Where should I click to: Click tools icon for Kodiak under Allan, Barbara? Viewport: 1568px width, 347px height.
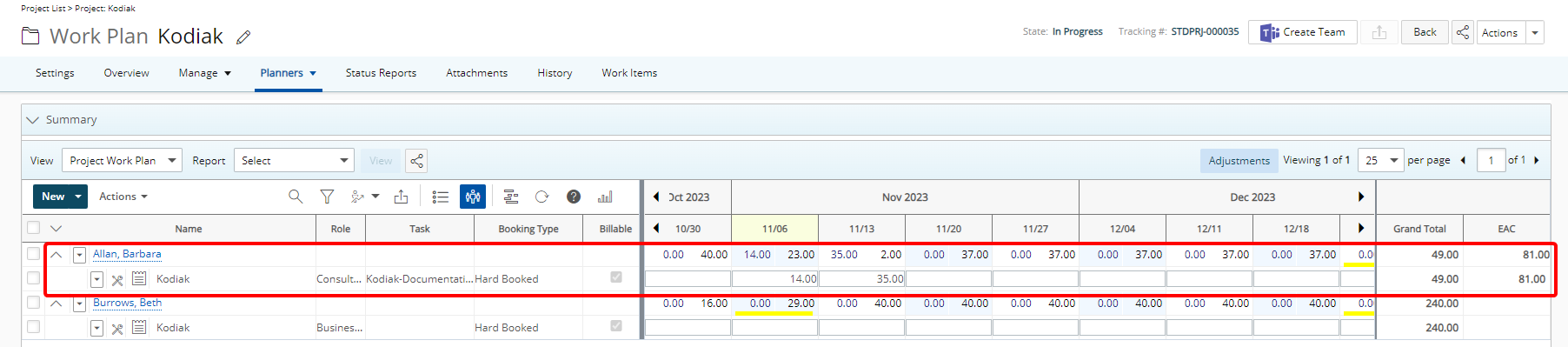pos(117,279)
